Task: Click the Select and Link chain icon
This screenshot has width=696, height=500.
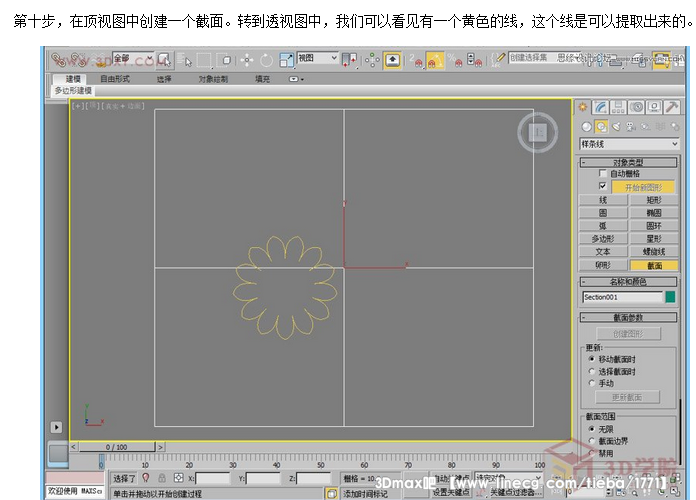Action: pos(58,60)
